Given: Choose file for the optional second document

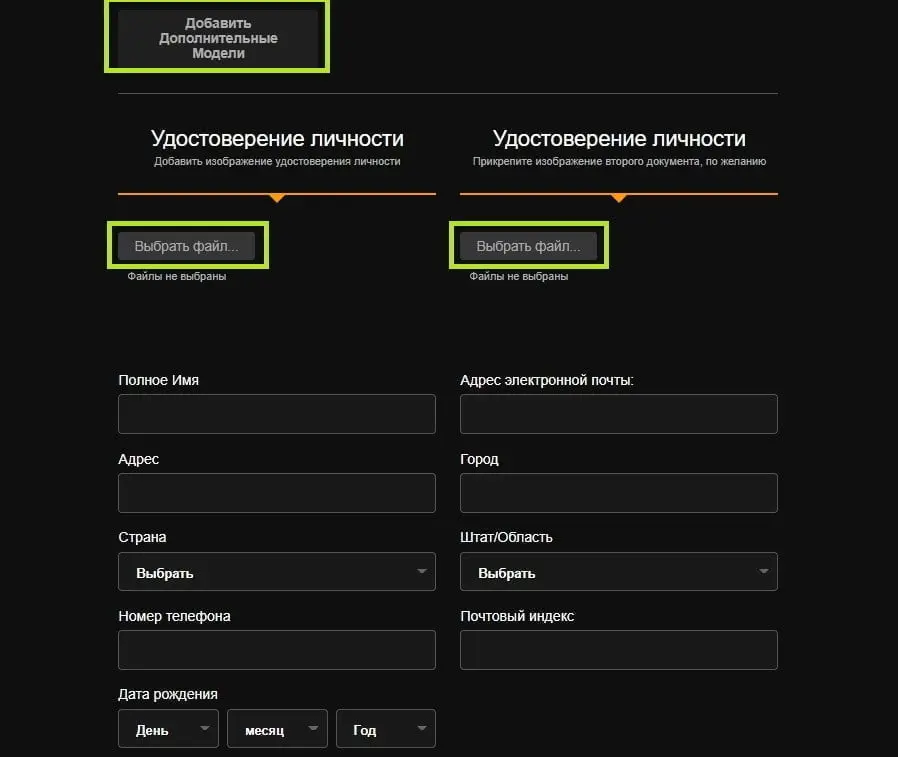Looking at the screenshot, I should point(528,246).
